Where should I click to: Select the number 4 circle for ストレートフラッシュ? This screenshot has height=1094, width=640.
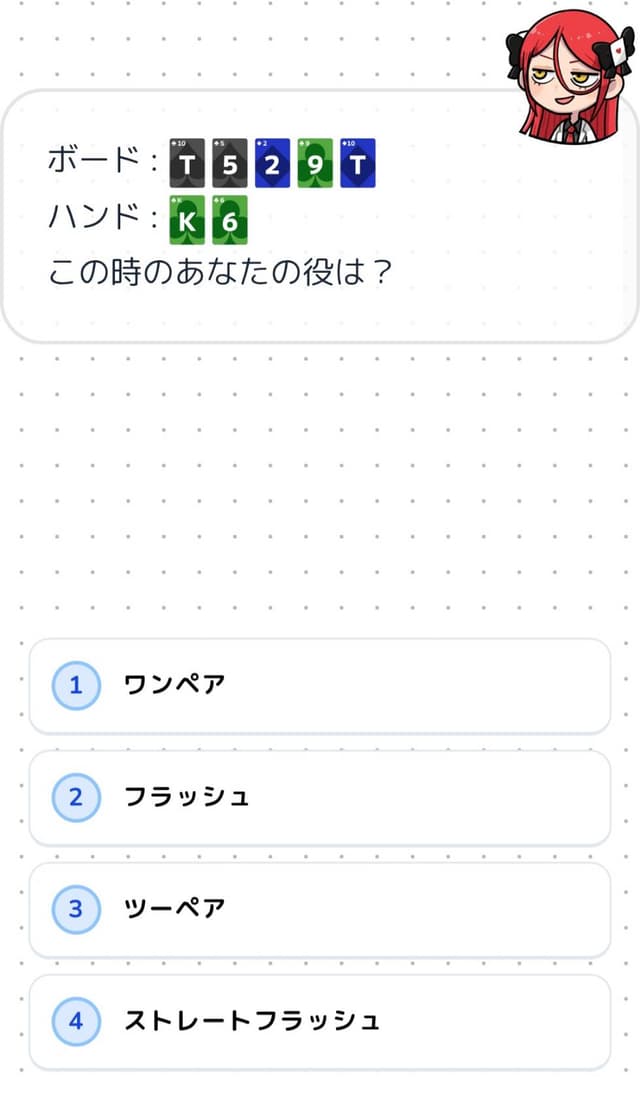(75, 1022)
